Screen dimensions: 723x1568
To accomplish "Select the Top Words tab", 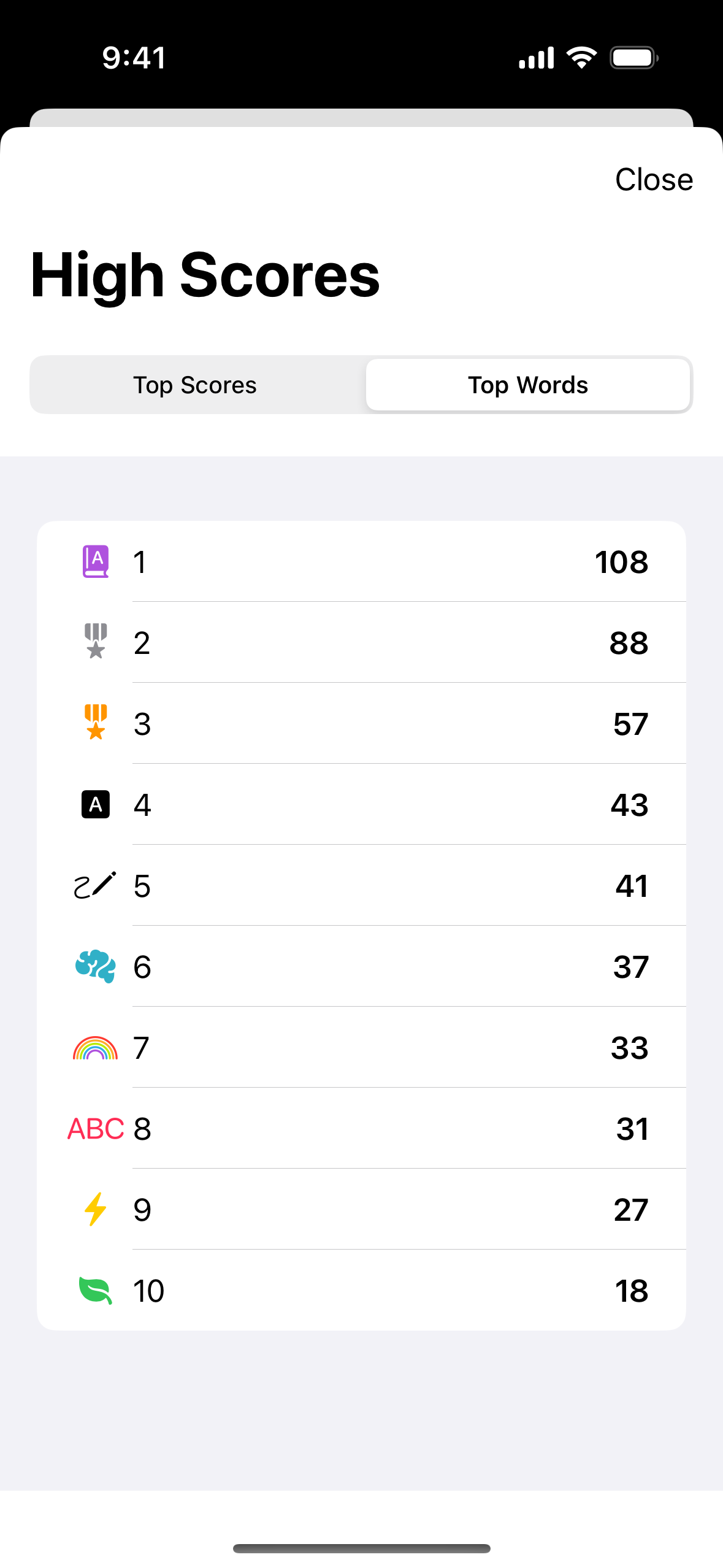I will [x=528, y=385].
